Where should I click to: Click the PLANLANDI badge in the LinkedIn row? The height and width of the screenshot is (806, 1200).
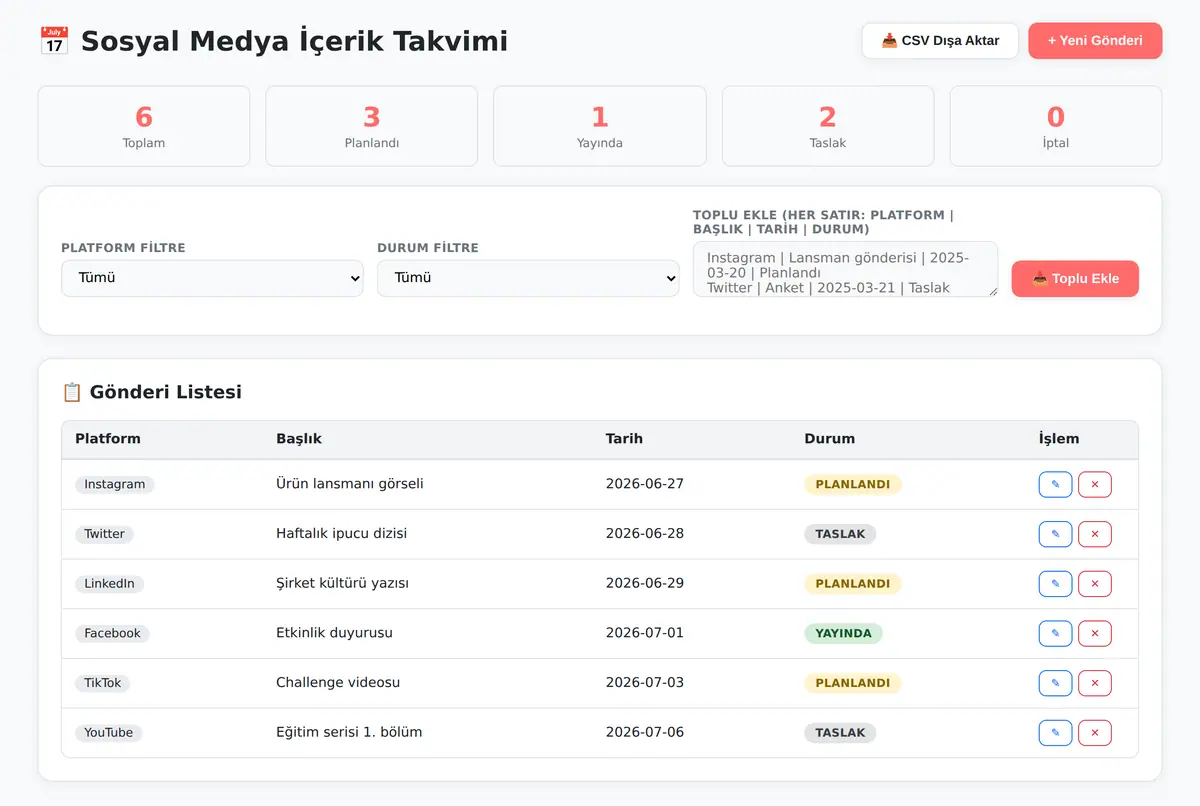pos(853,584)
